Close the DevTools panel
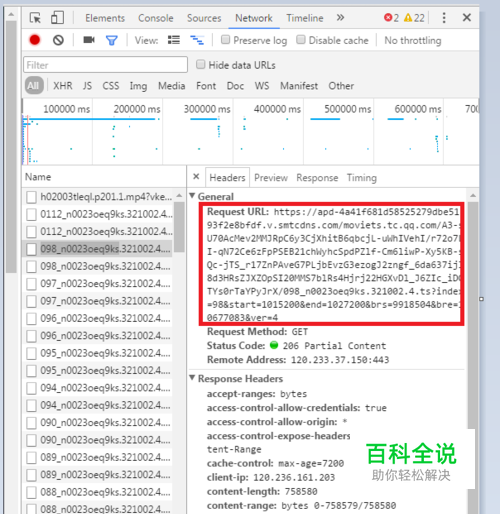Viewport: 500px width, 514px height. coord(467,17)
